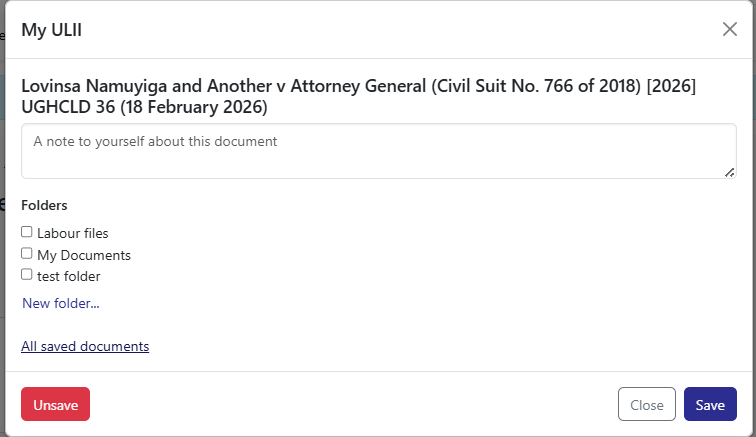Image resolution: width=756 pixels, height=437 pixels.
Task: Click the outlined Close button
Action: 647,405
